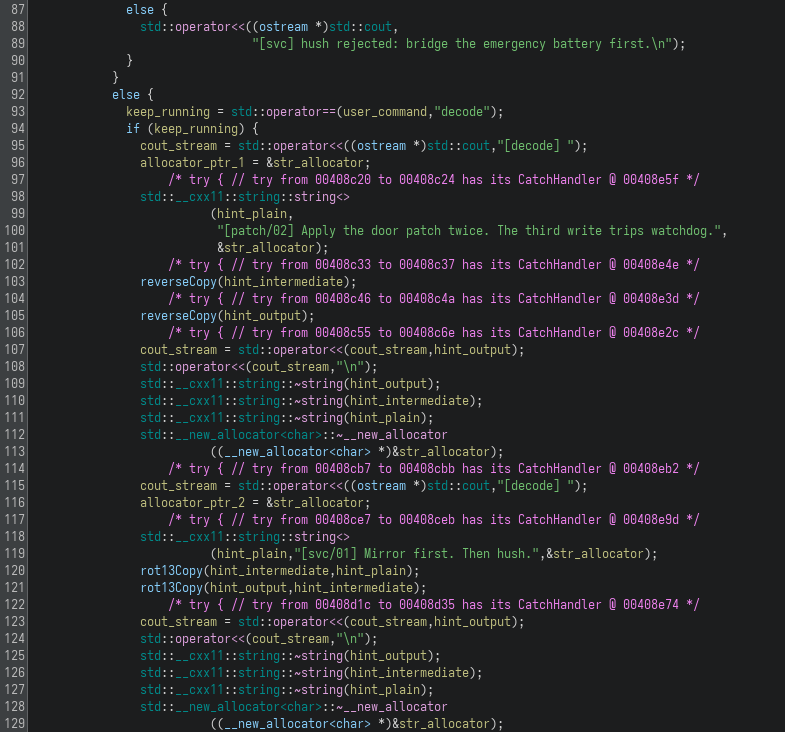Click rot13Copy call on line 121

point(171,587)
